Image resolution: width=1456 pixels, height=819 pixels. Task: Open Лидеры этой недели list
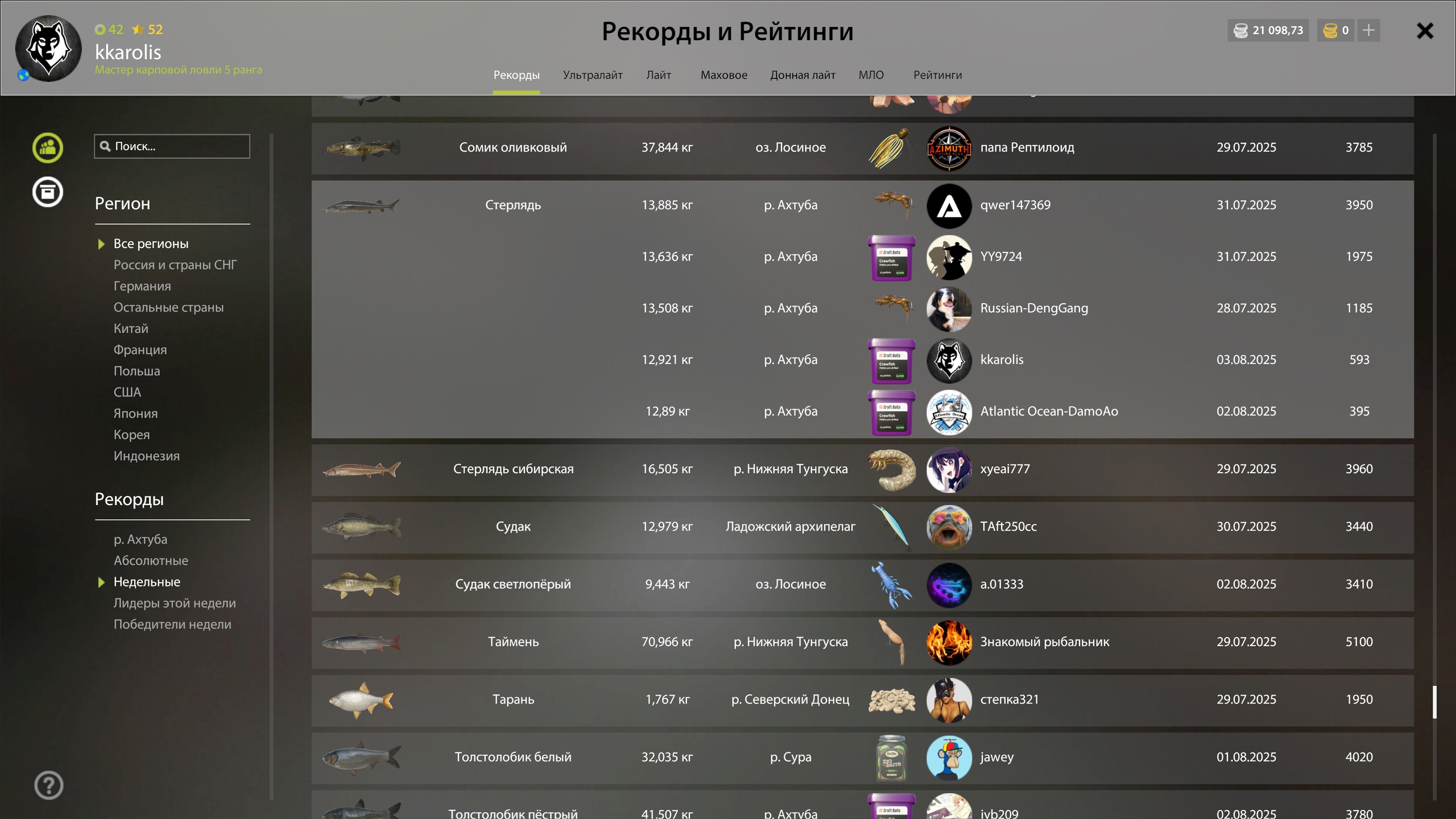click(175, 603)
